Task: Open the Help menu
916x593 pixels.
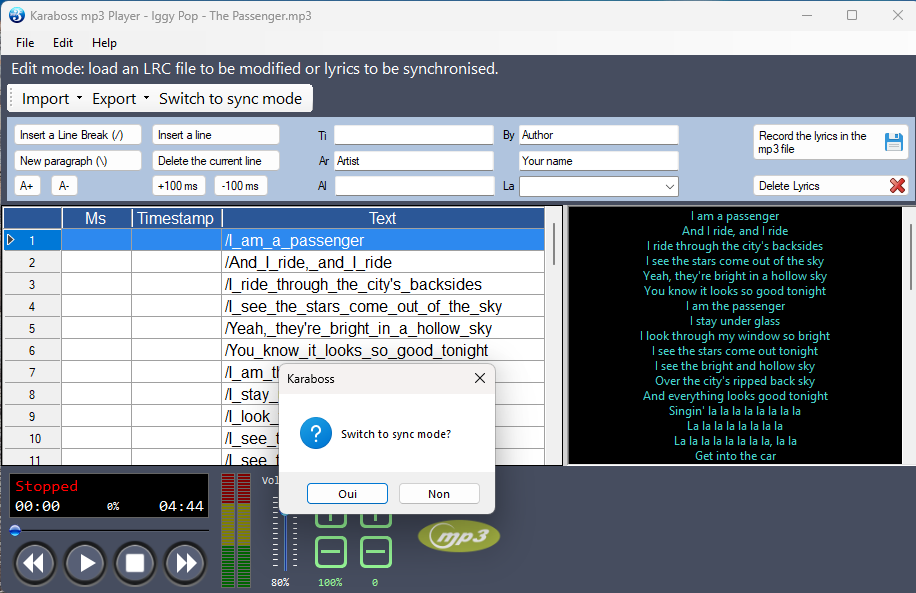Action: tap(104, 43)
